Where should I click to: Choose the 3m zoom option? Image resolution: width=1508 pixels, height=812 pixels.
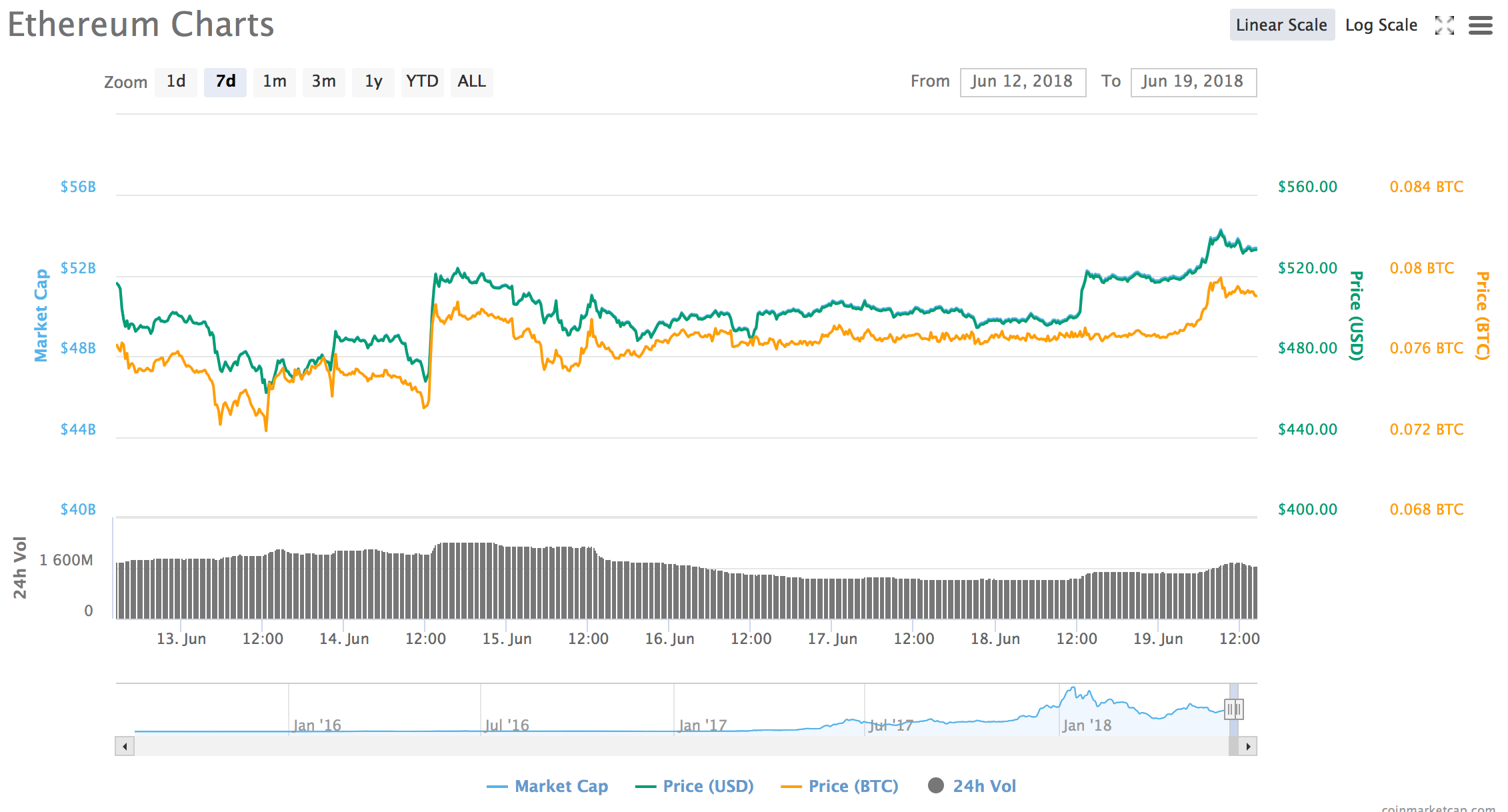pyautogui.click(x=323, y=82)
